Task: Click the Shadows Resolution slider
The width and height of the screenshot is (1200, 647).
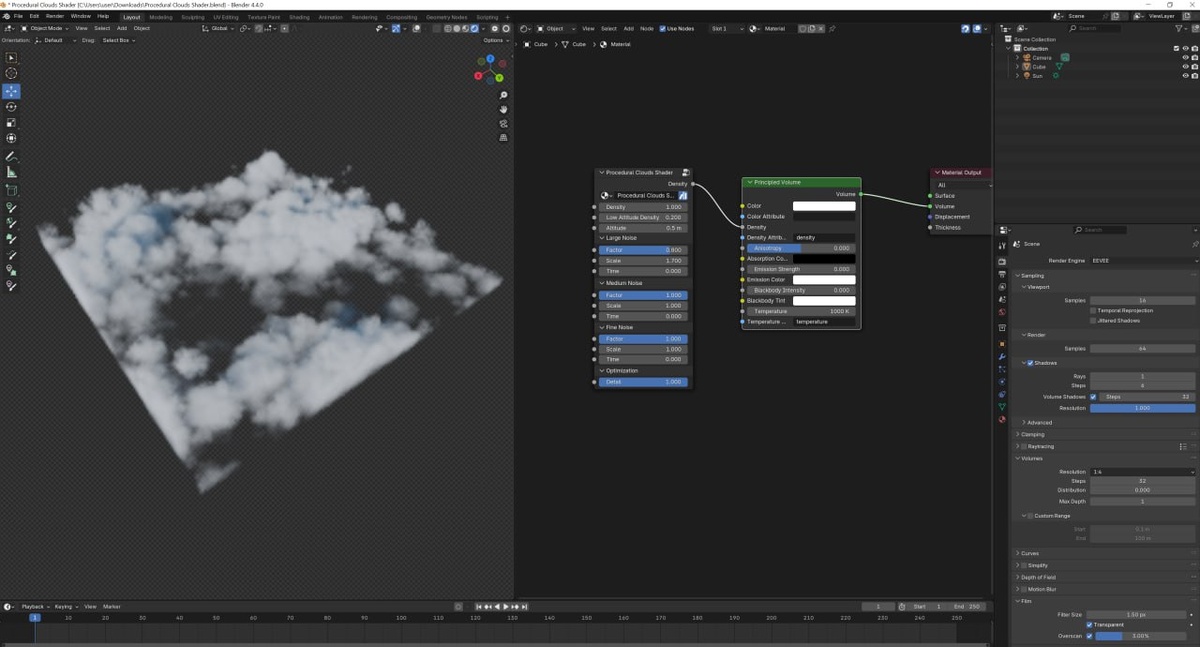Action: (1142, 408)
